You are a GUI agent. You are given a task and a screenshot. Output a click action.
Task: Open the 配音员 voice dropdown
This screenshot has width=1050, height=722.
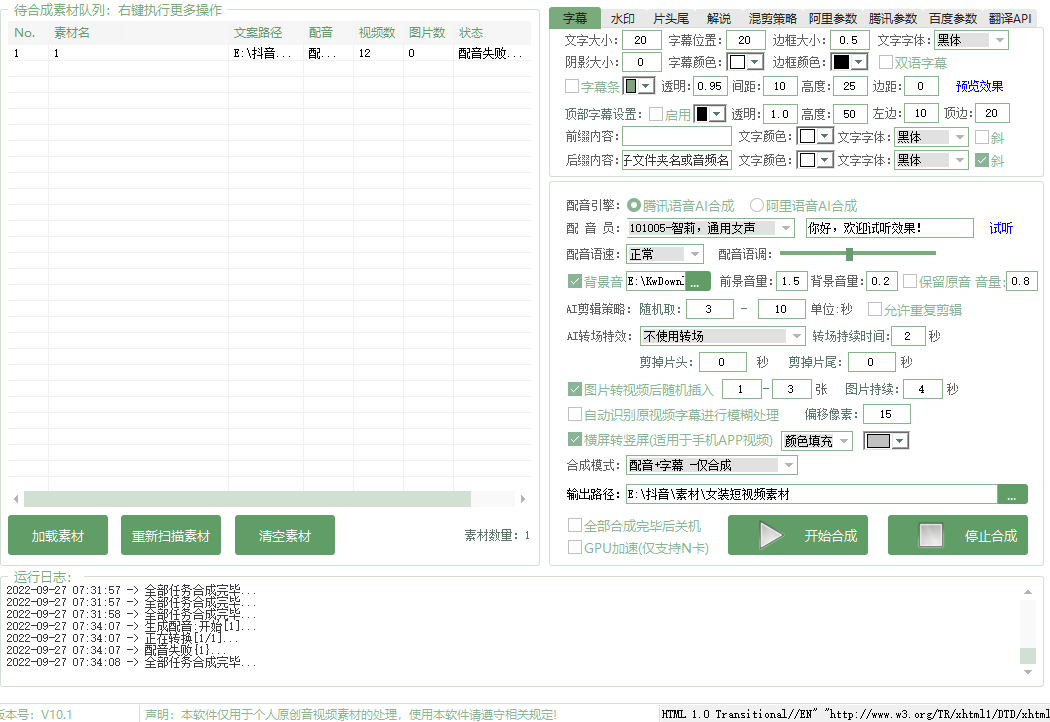785,228
